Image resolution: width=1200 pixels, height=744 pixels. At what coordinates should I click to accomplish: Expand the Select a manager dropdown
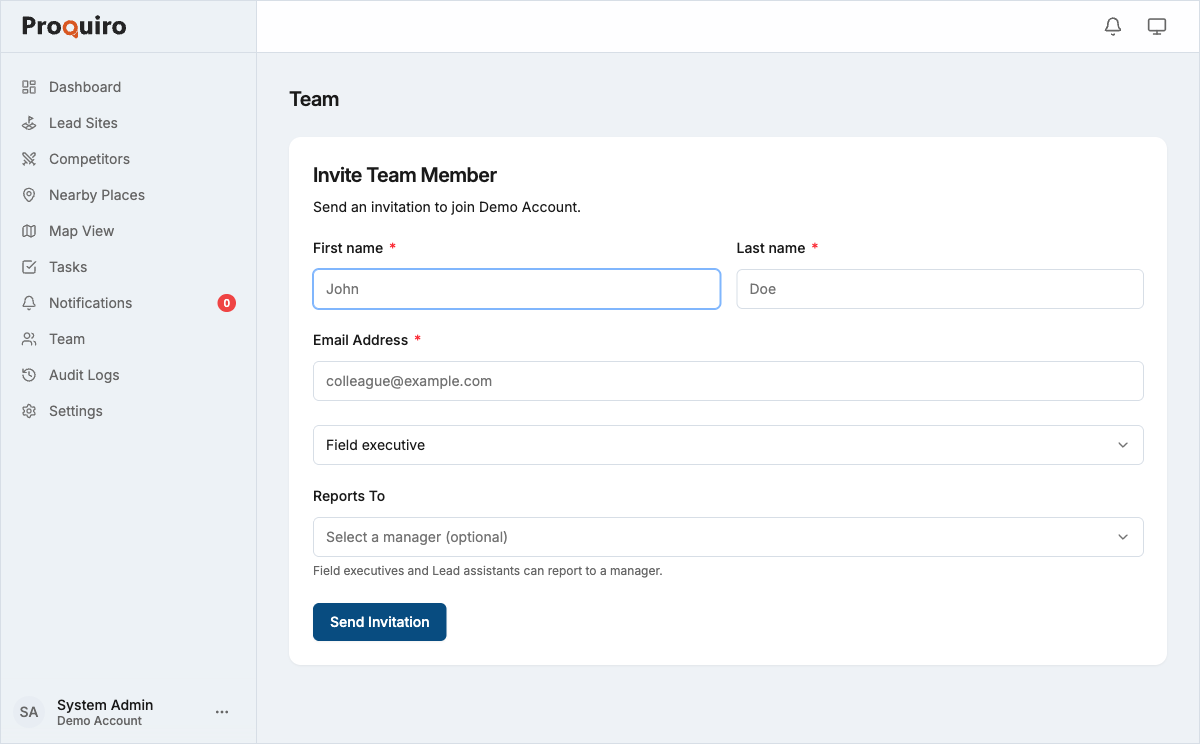(728, 537)
